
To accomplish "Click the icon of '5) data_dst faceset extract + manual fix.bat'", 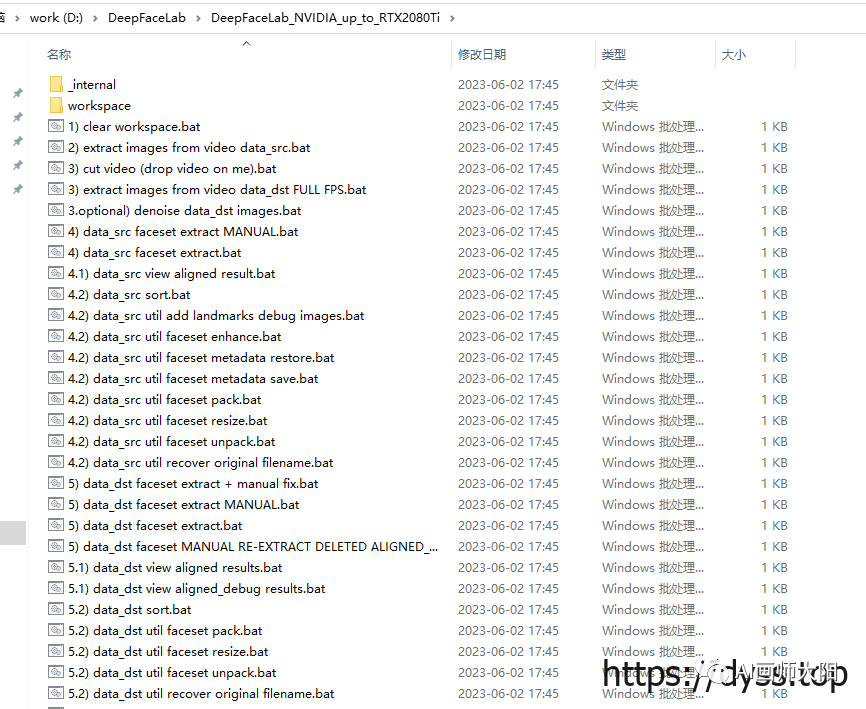I will click(56, 483).
